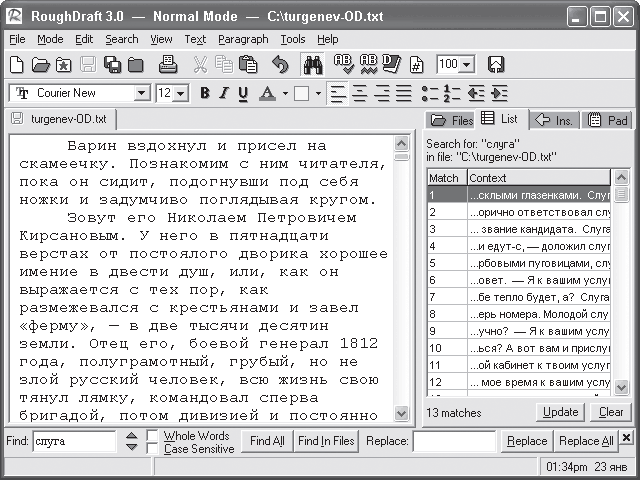Open the Courier New font dropdown
The height and width of the screenshot is (480, 640).
[141, 93]
